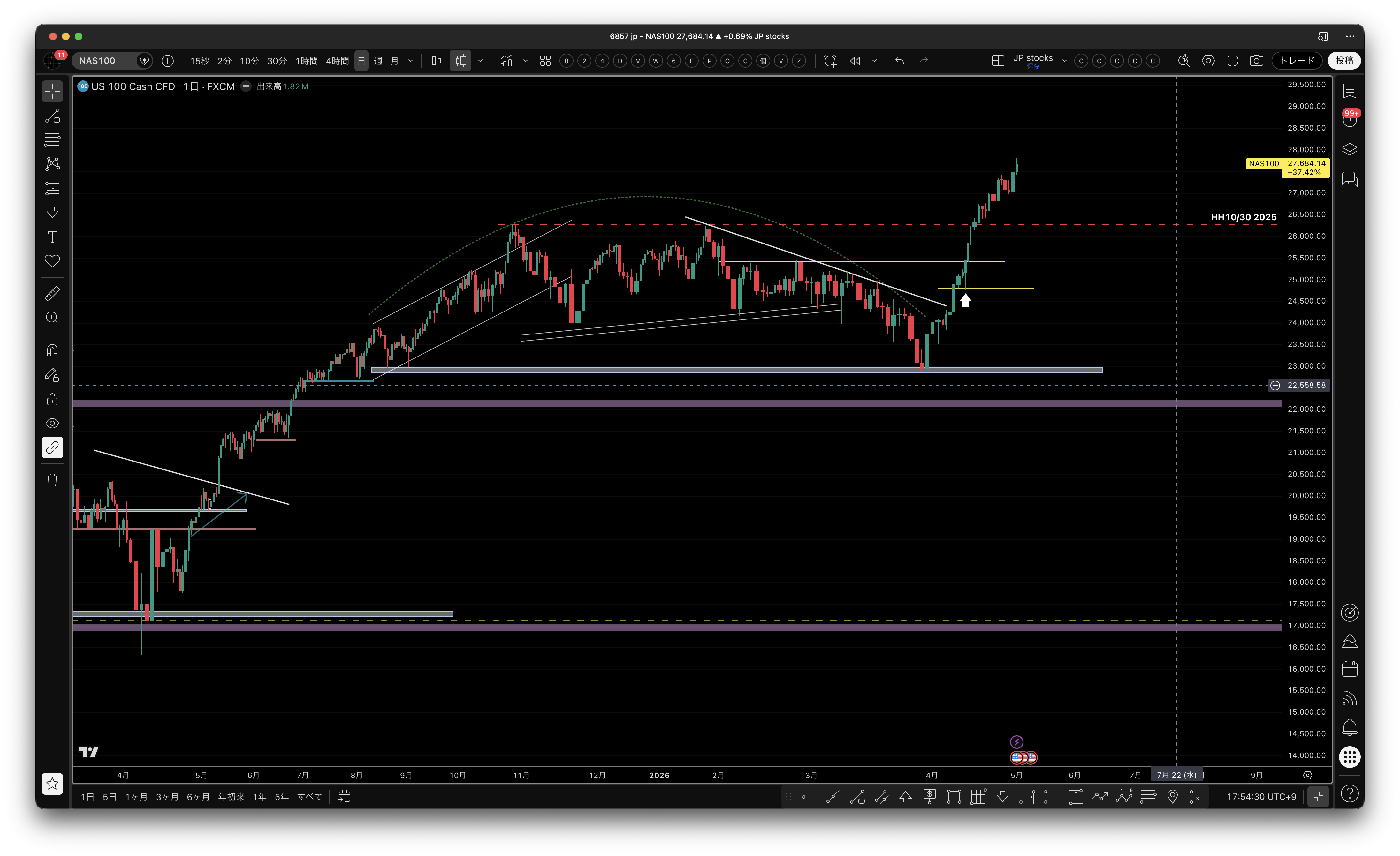The width and height of the screenshot is (1400, 856).
Task: Open quick search lightning icon
Action: click(1183, 61)
